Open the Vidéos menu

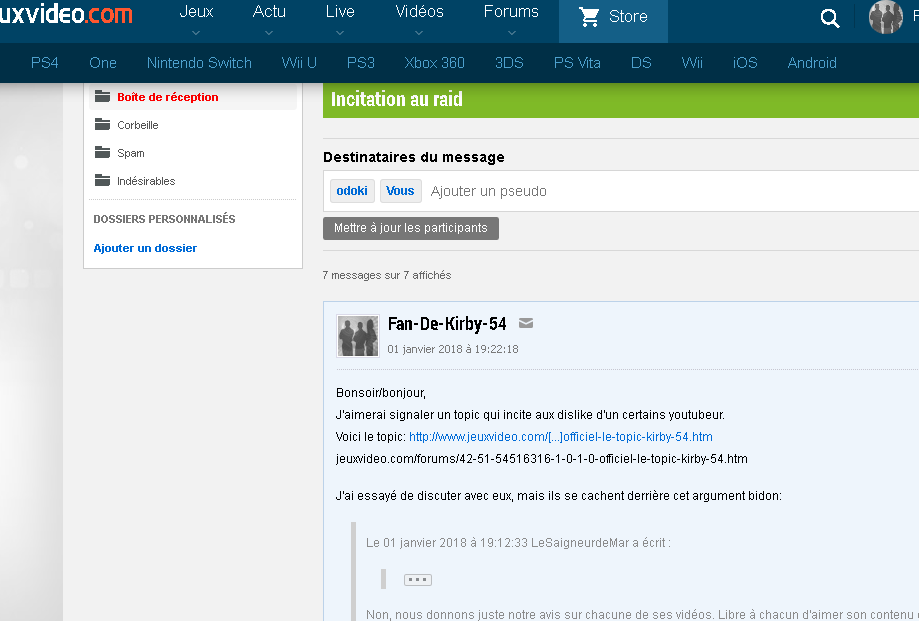click(419, 12)
